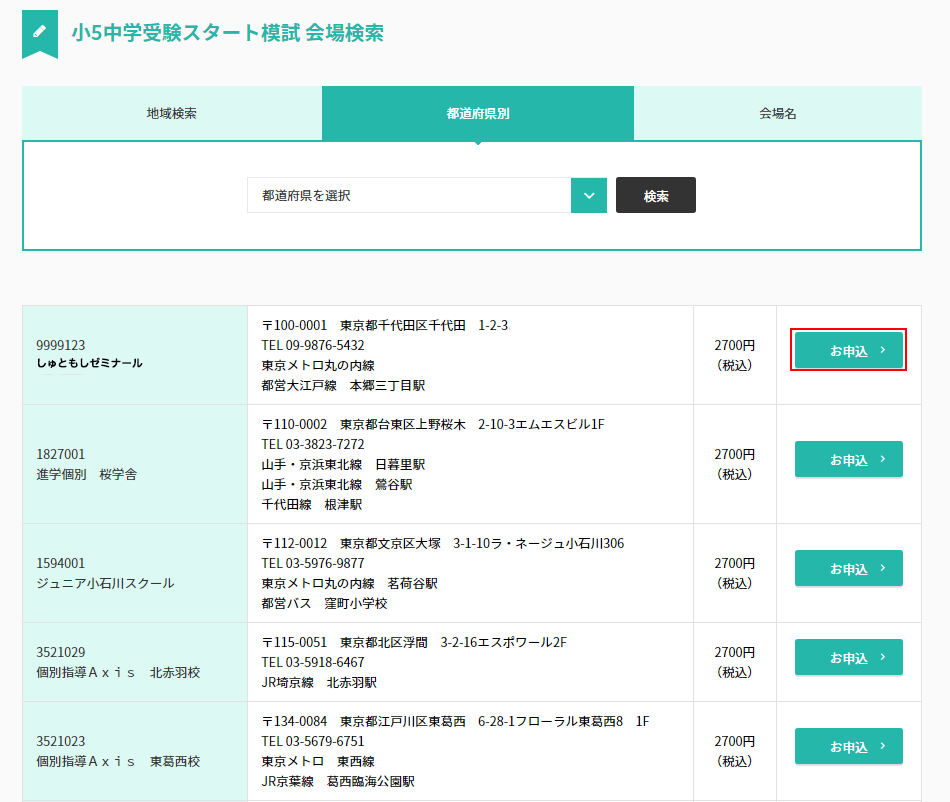This screenshot has height=802, width=950.
Task: Open the 会場名 tab
Action: pyautogui.click(x=777, y=113)
